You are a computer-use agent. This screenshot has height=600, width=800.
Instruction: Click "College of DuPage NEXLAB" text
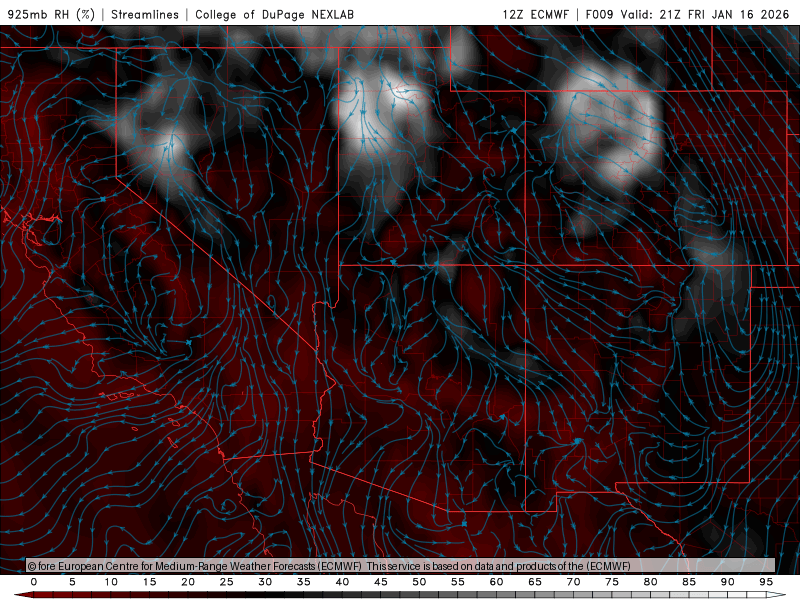tap(274, 14)
